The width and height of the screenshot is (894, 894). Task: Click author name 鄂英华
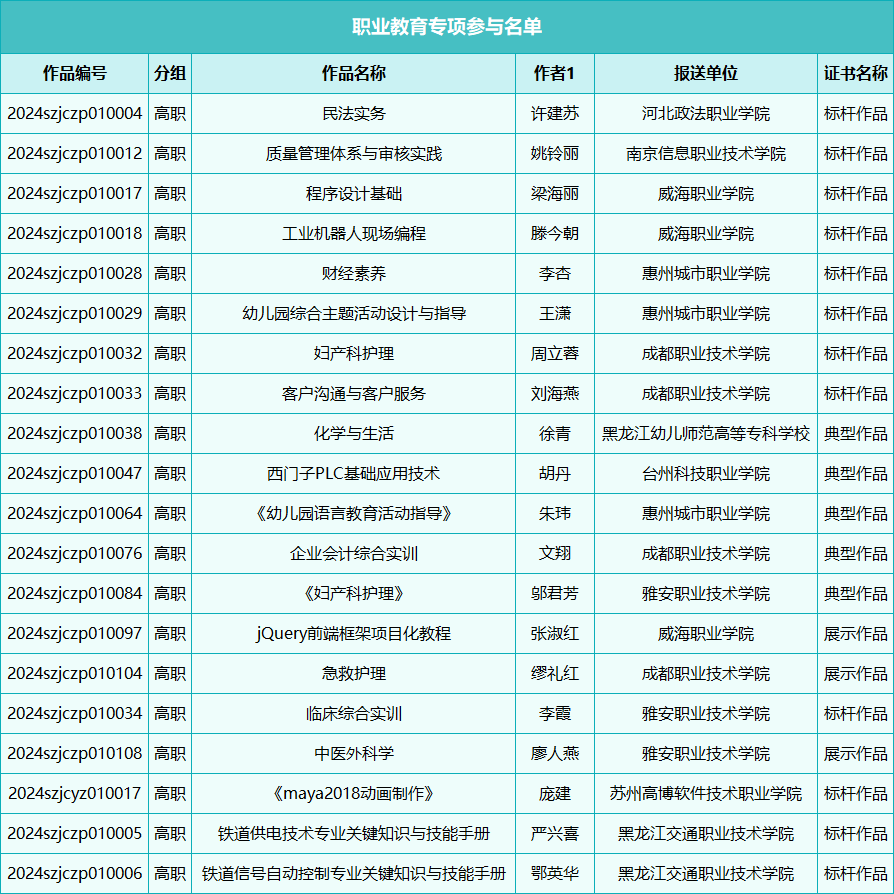[555, 873]
